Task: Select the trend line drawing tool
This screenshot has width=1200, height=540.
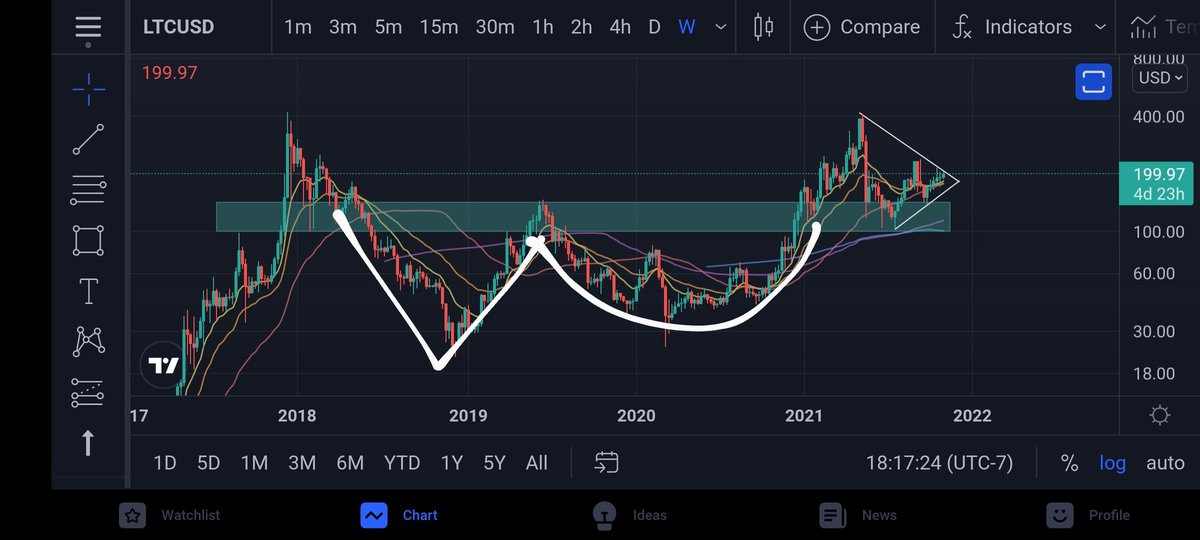Action: click(88, 139)
